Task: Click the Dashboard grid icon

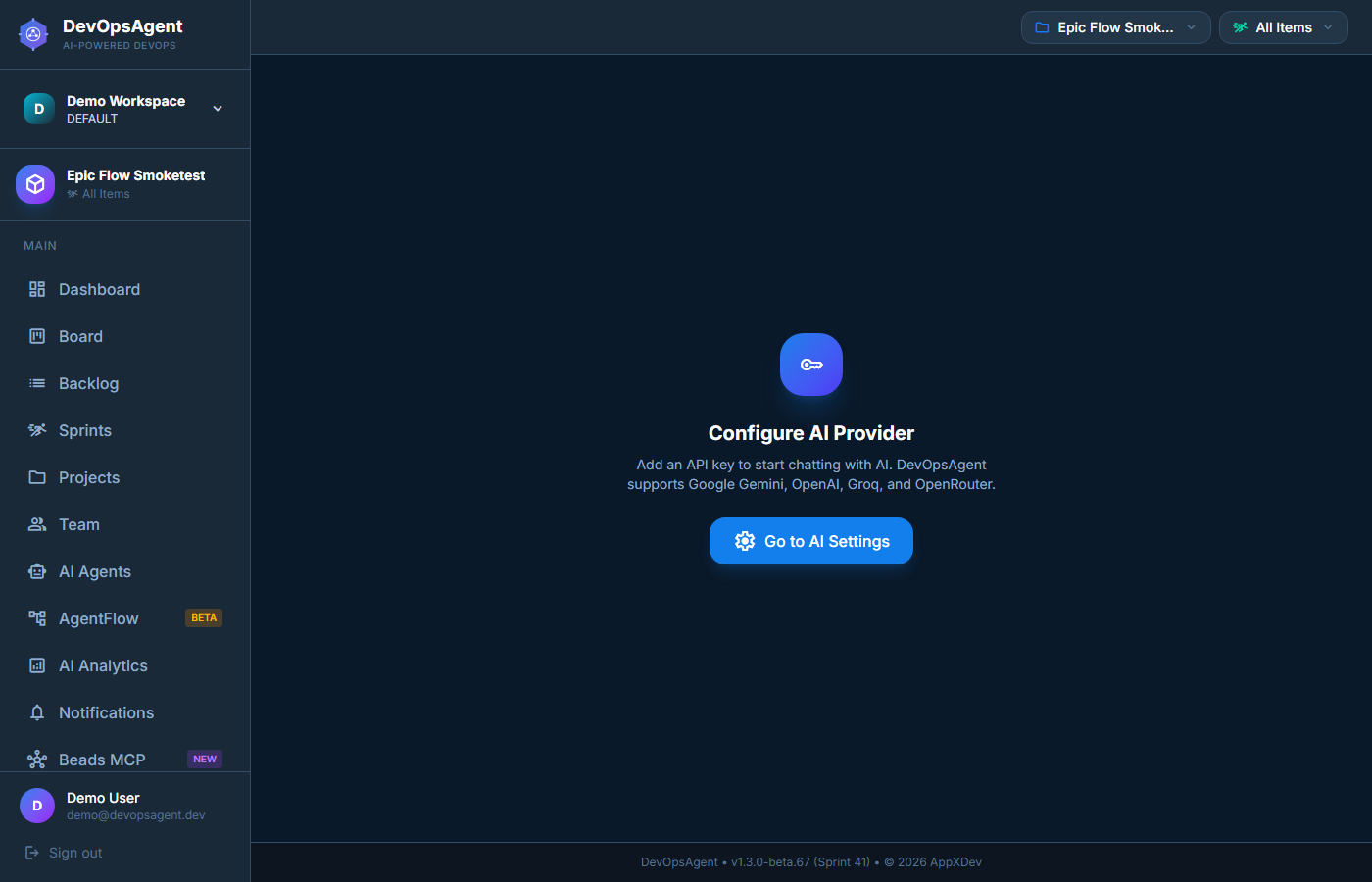Action: (x=37, y=289)
